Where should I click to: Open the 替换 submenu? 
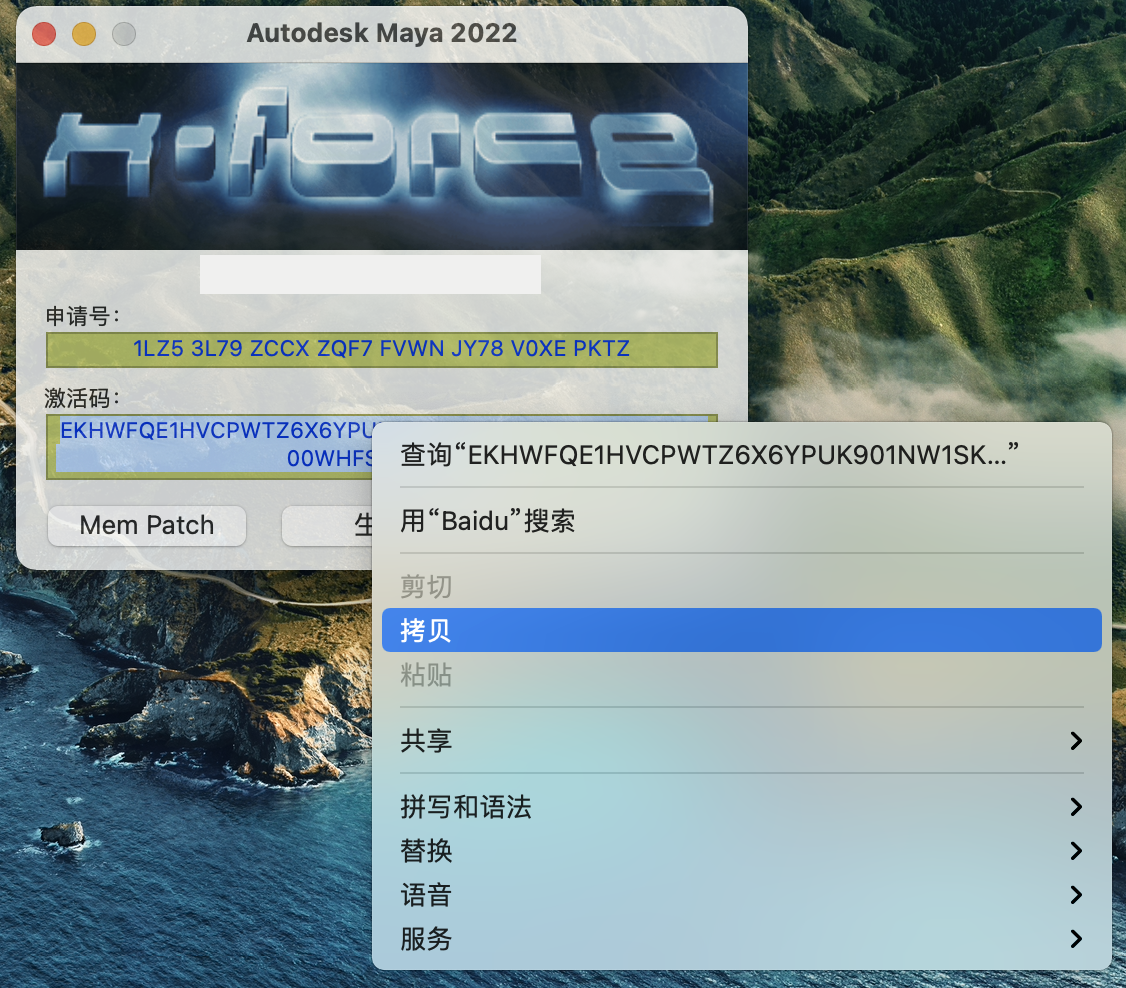(741, 851)
